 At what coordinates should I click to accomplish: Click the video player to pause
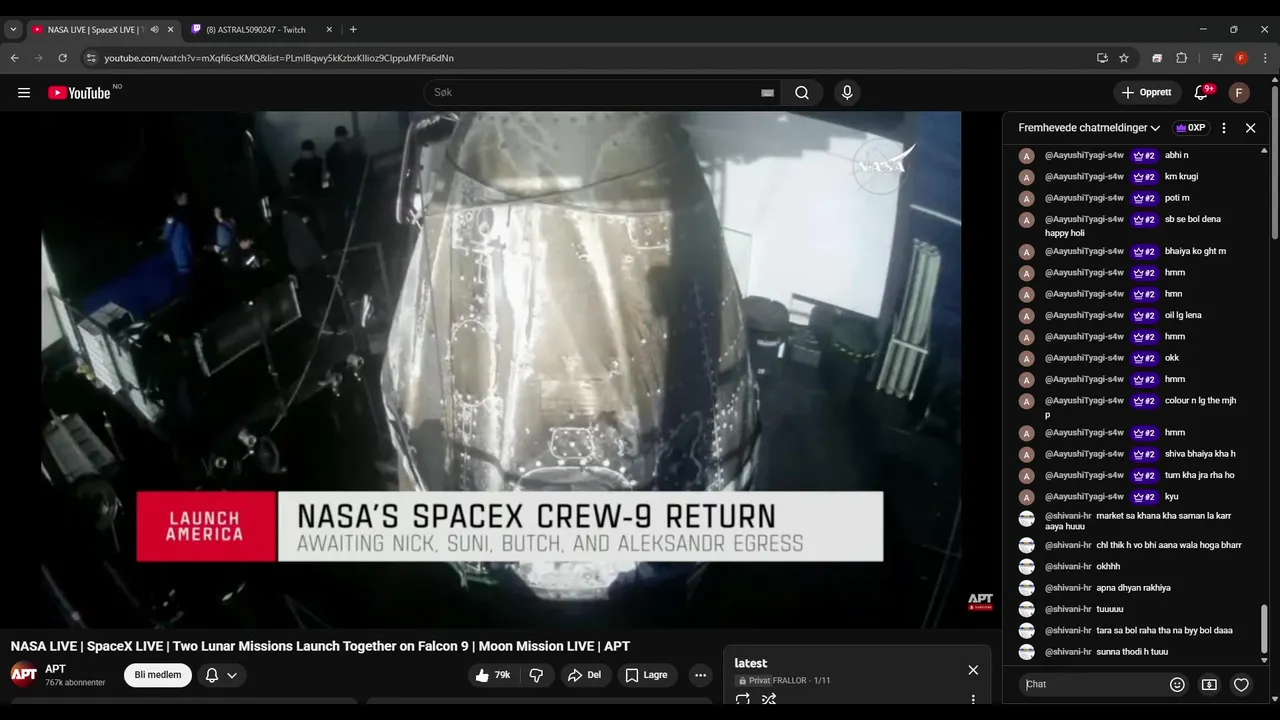pos(501,370)
